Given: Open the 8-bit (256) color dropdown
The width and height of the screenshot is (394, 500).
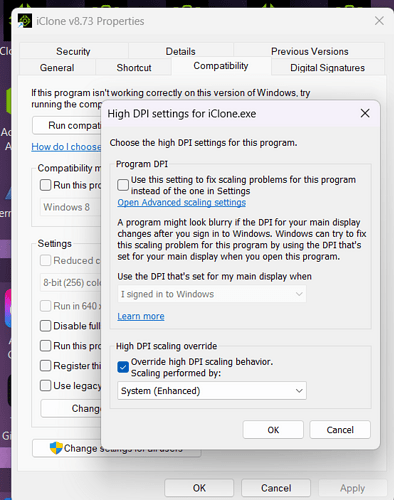Looking at the screenshot, I should (70, 283).
